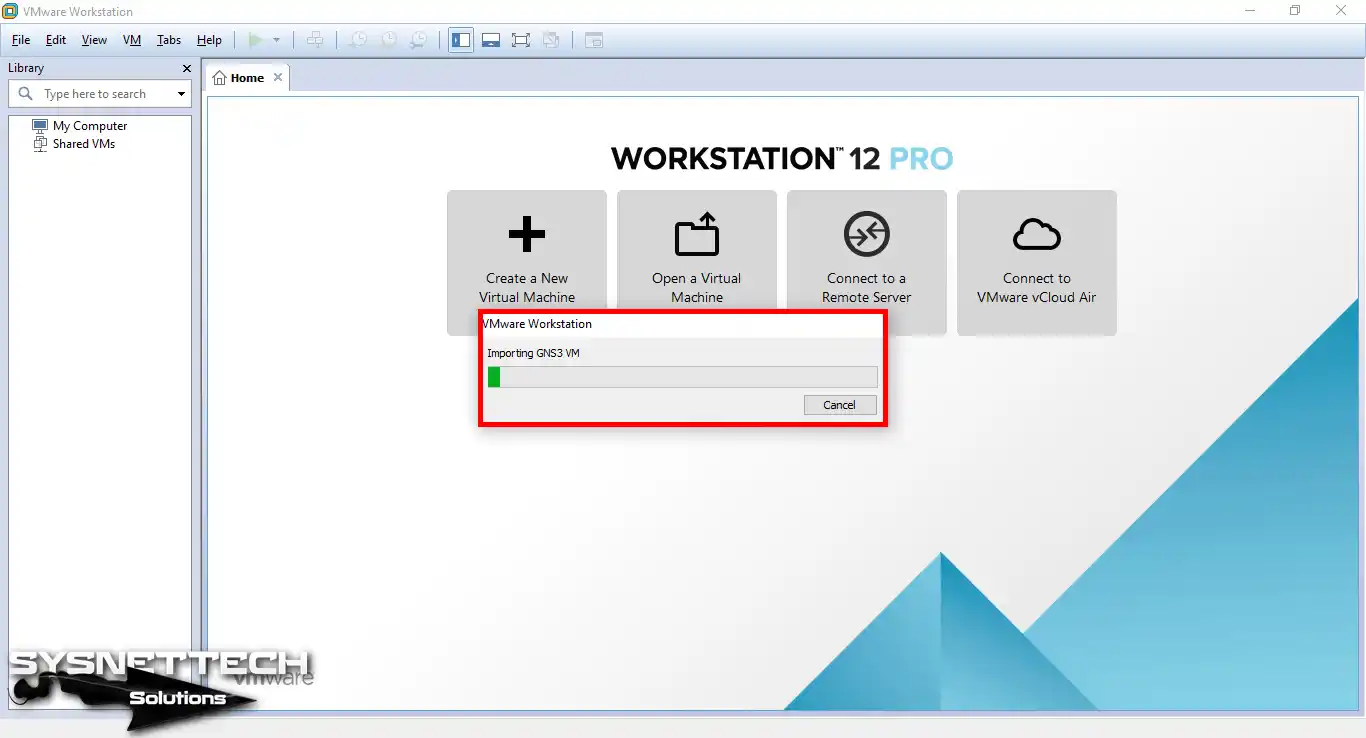Open the Help menu
1366x738 pixels.
[x=209, y=40]
